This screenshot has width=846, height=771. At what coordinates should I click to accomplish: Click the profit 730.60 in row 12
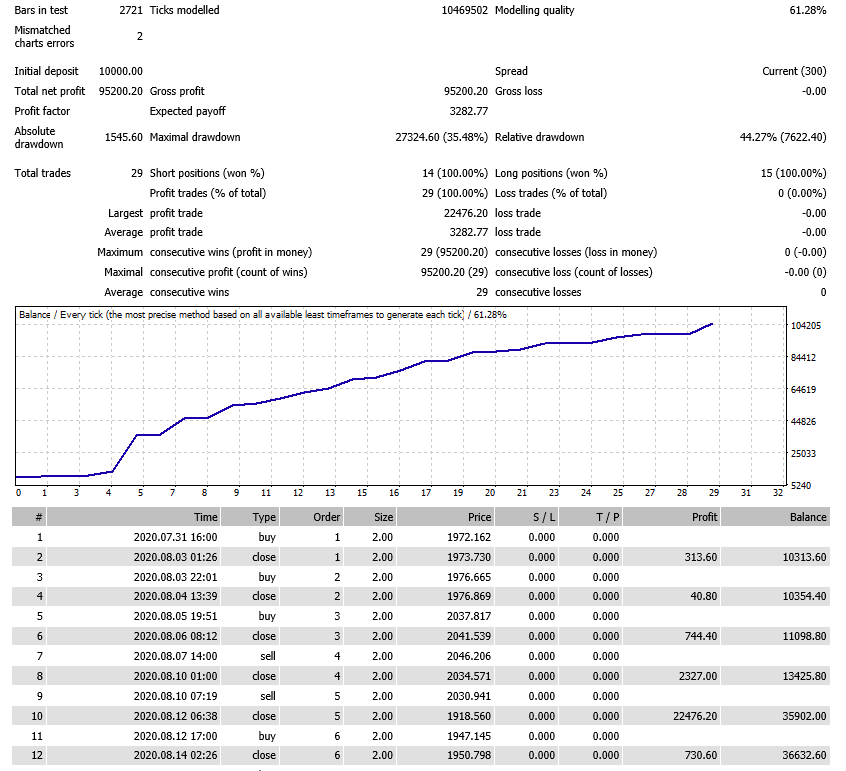click(701, 755)
